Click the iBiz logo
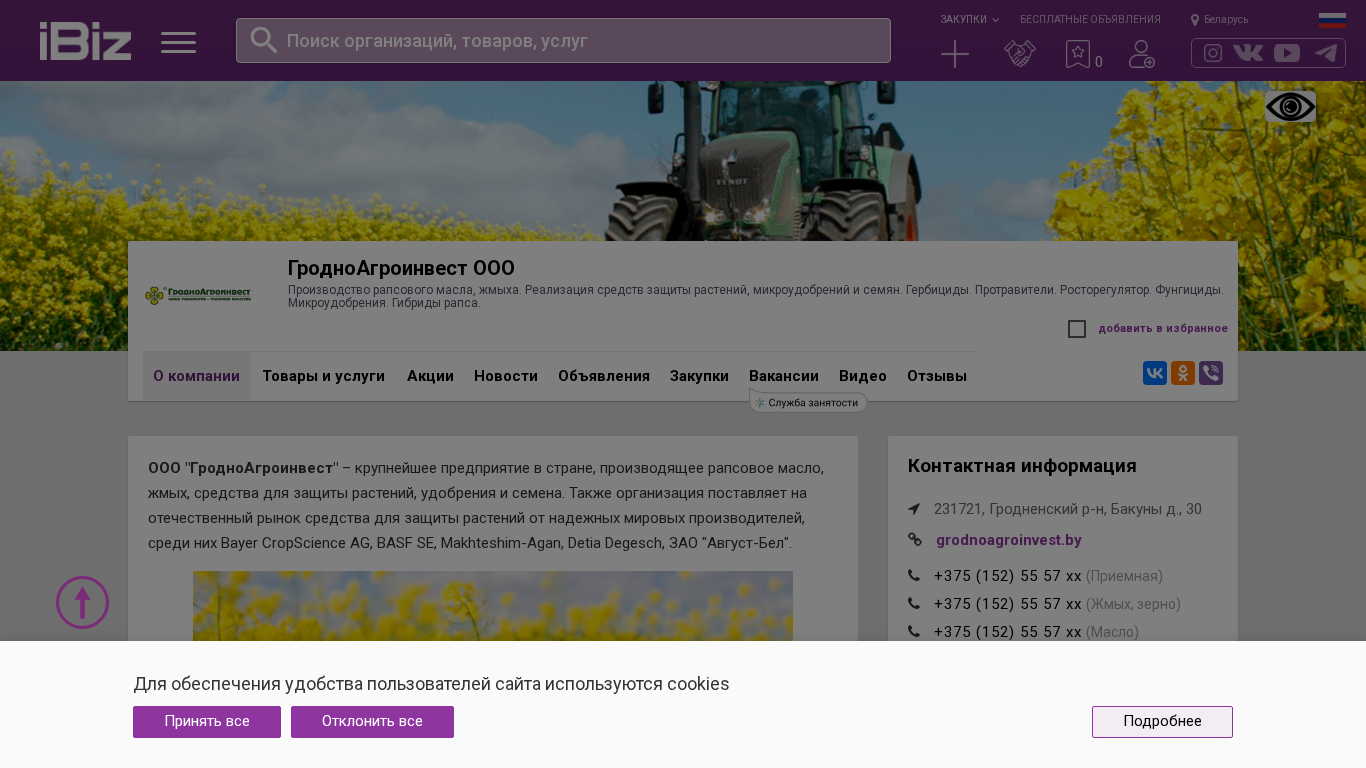 (85, 41)
